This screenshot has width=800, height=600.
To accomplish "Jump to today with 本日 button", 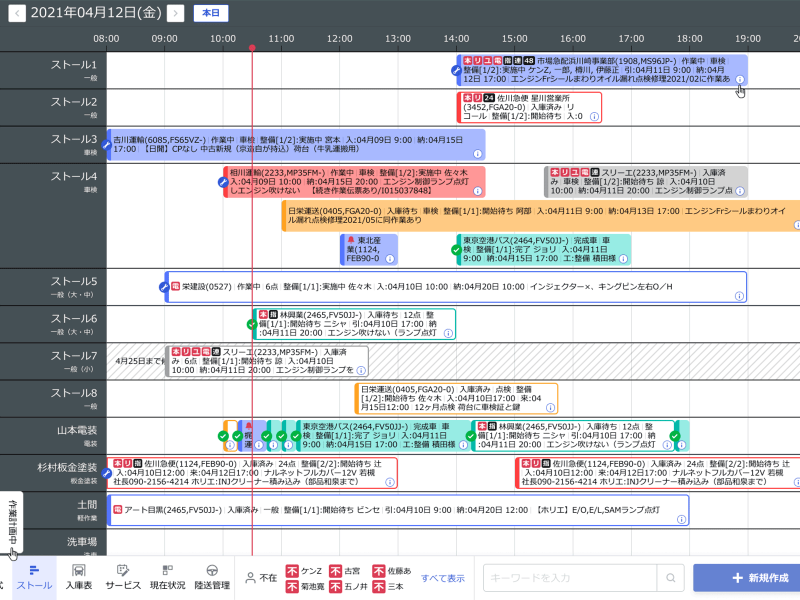I will [210, 13].
